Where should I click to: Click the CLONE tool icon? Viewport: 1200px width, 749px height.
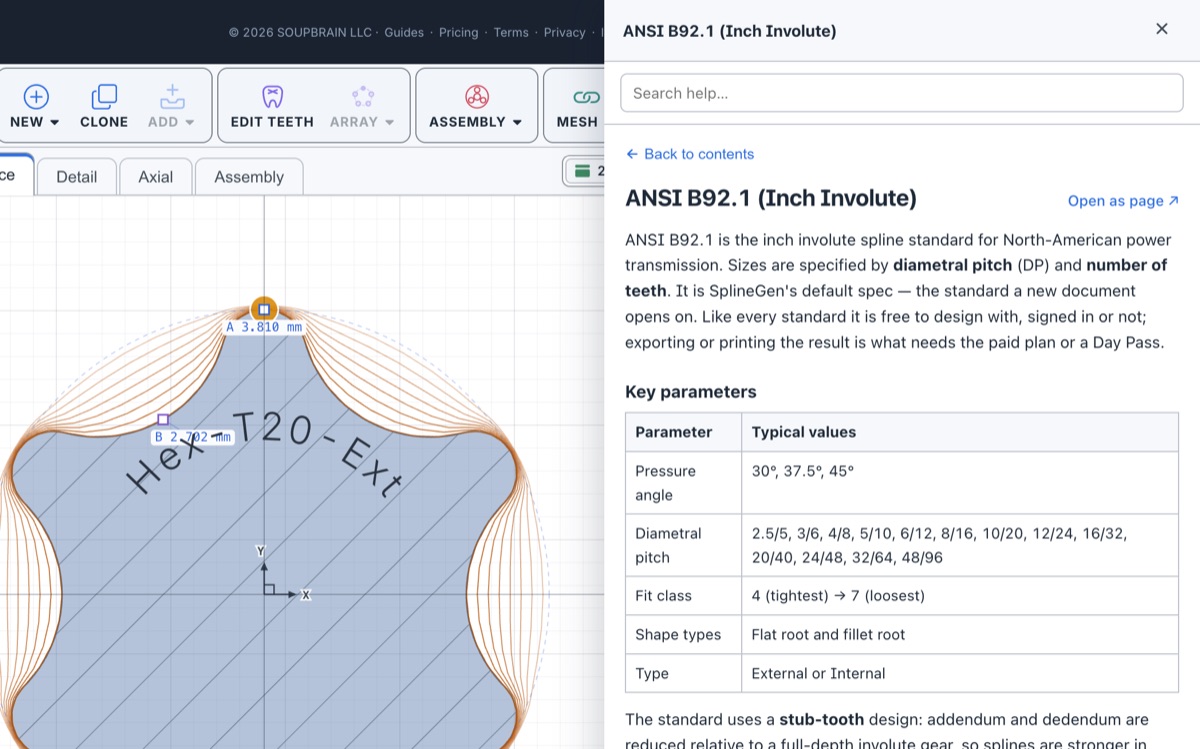pos(104,97)
